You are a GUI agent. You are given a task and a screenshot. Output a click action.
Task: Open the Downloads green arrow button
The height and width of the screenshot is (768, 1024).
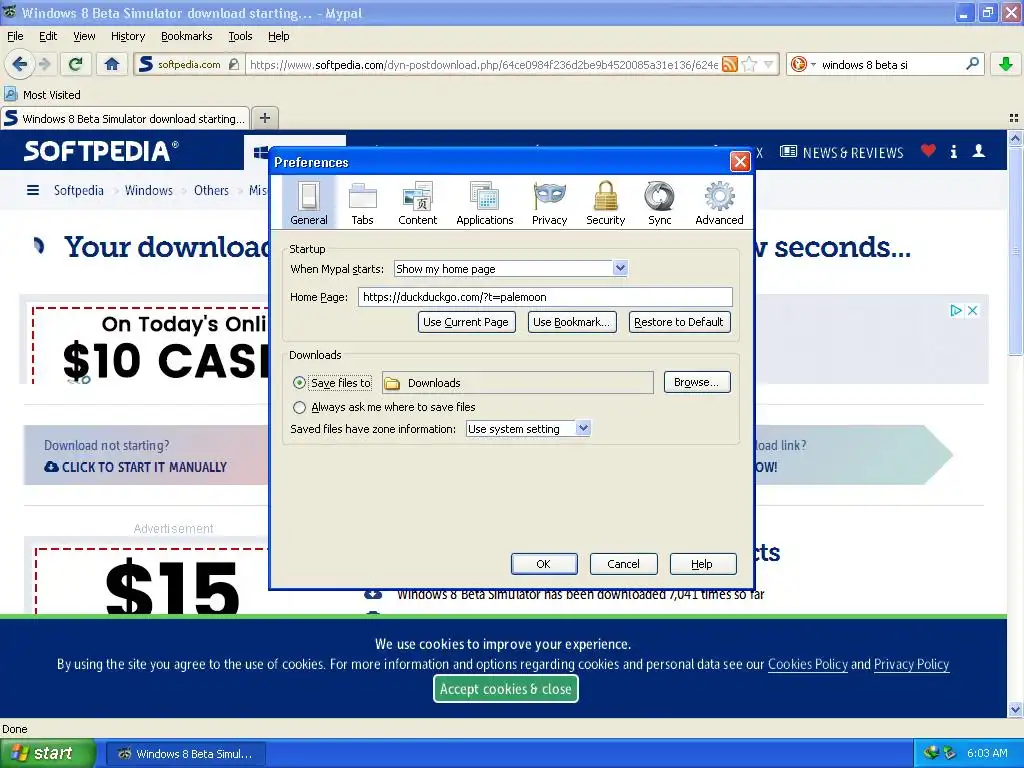(1006, 64)
